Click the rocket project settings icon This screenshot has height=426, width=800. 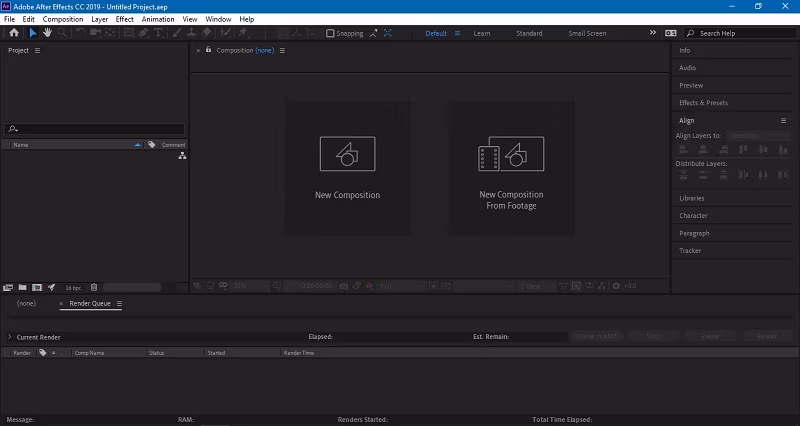point(52,287)
